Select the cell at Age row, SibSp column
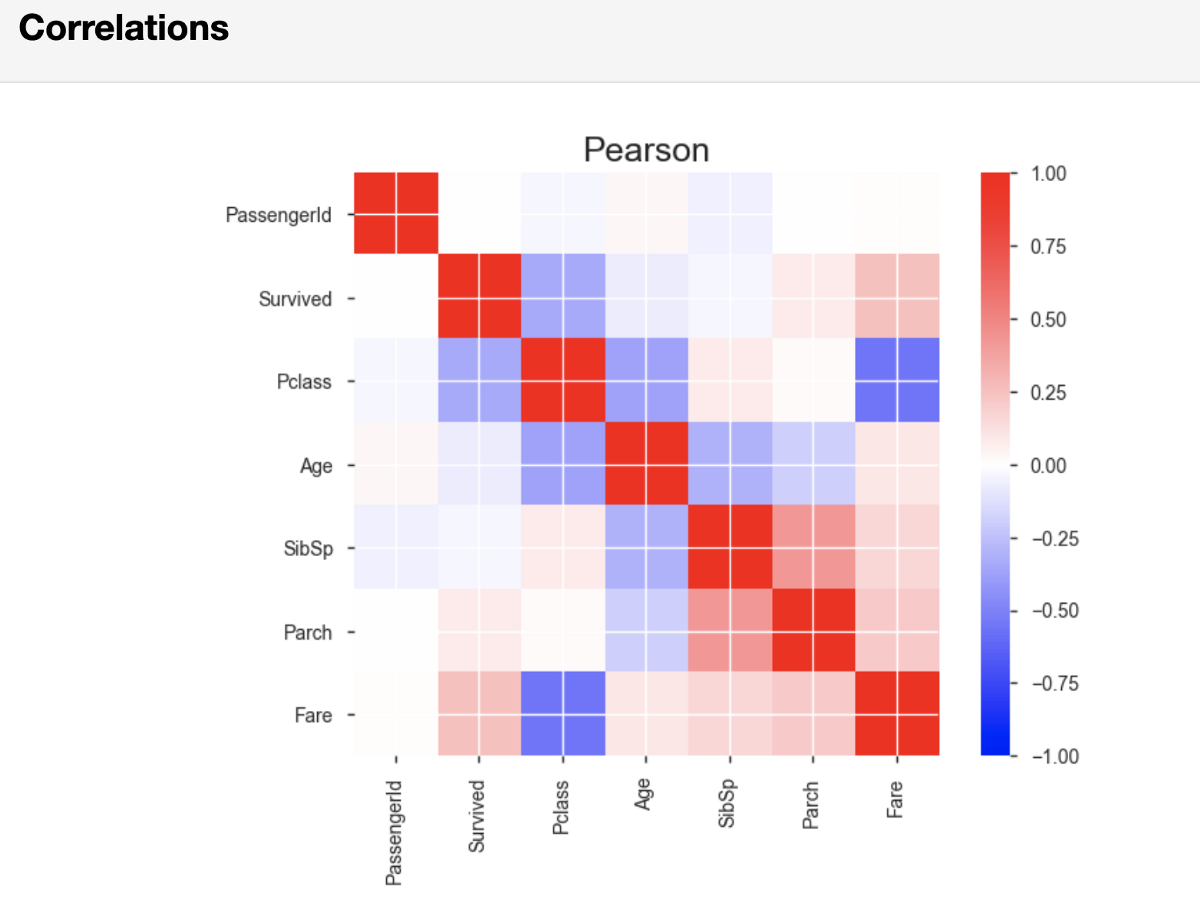This screenshot has height=905, width=1200. tap(730, 464)
